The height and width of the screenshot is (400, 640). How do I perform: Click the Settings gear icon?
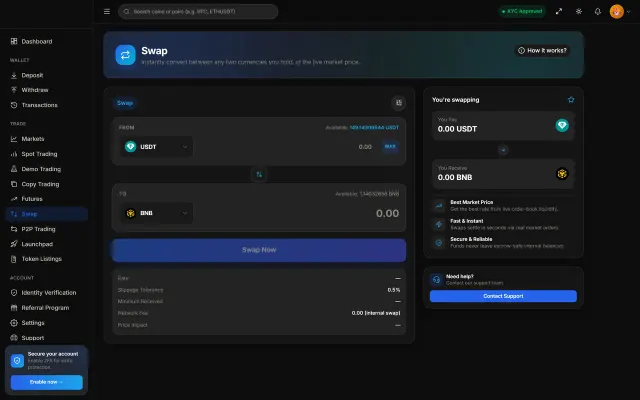coord(14,323)
